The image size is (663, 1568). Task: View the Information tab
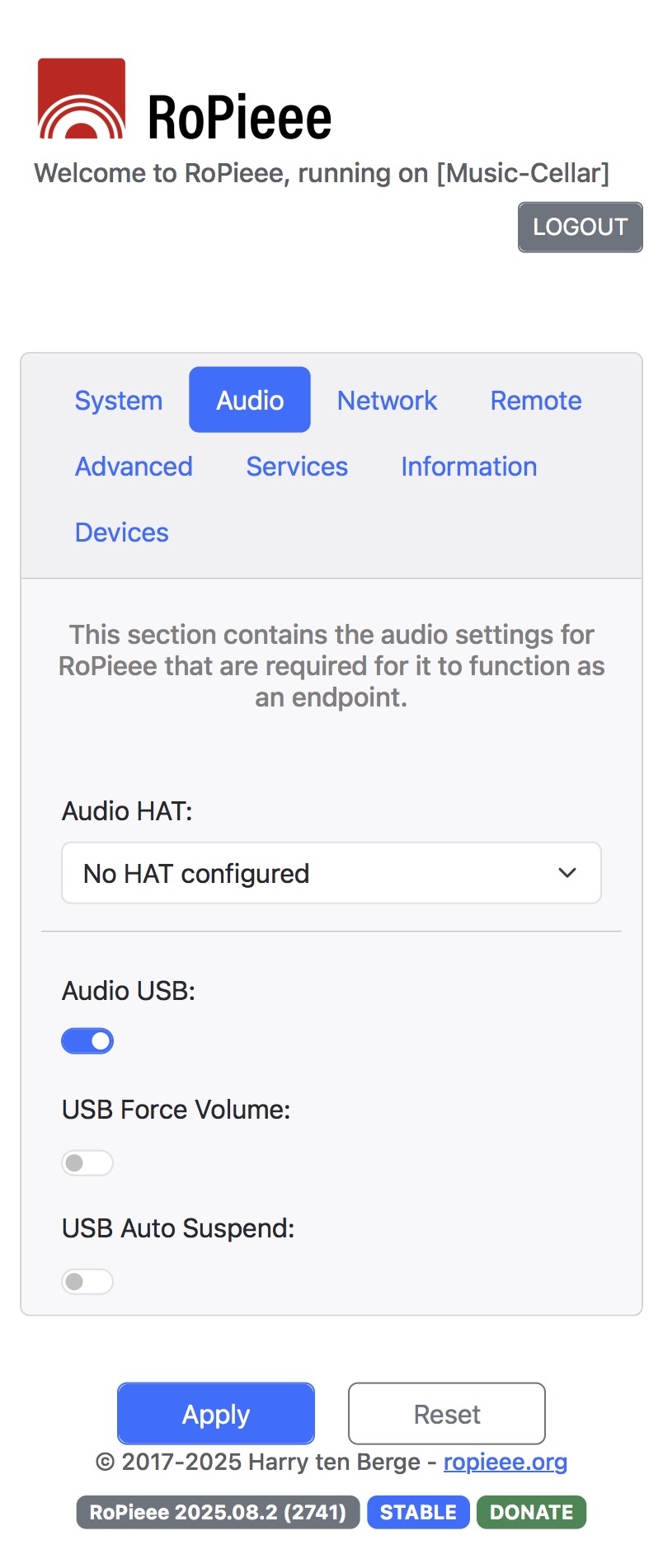(x=468, y=467)
